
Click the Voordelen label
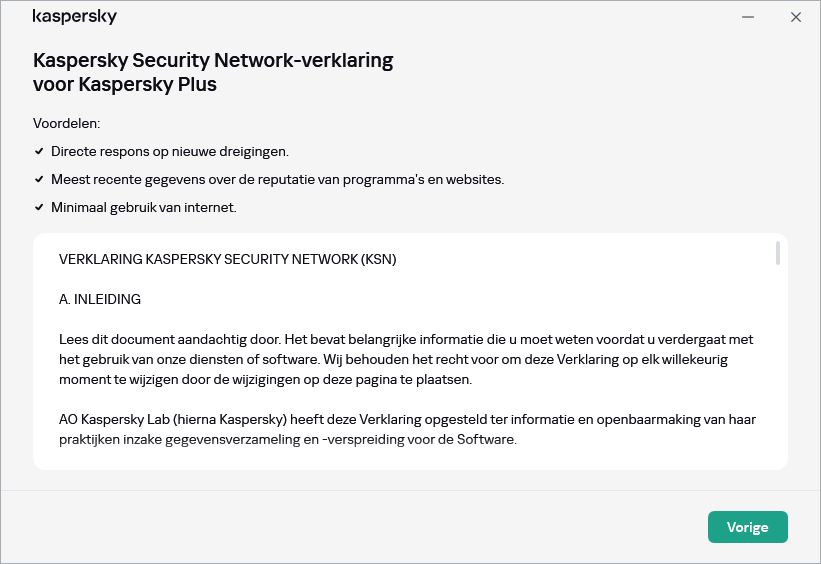click(x=67, y=124)
